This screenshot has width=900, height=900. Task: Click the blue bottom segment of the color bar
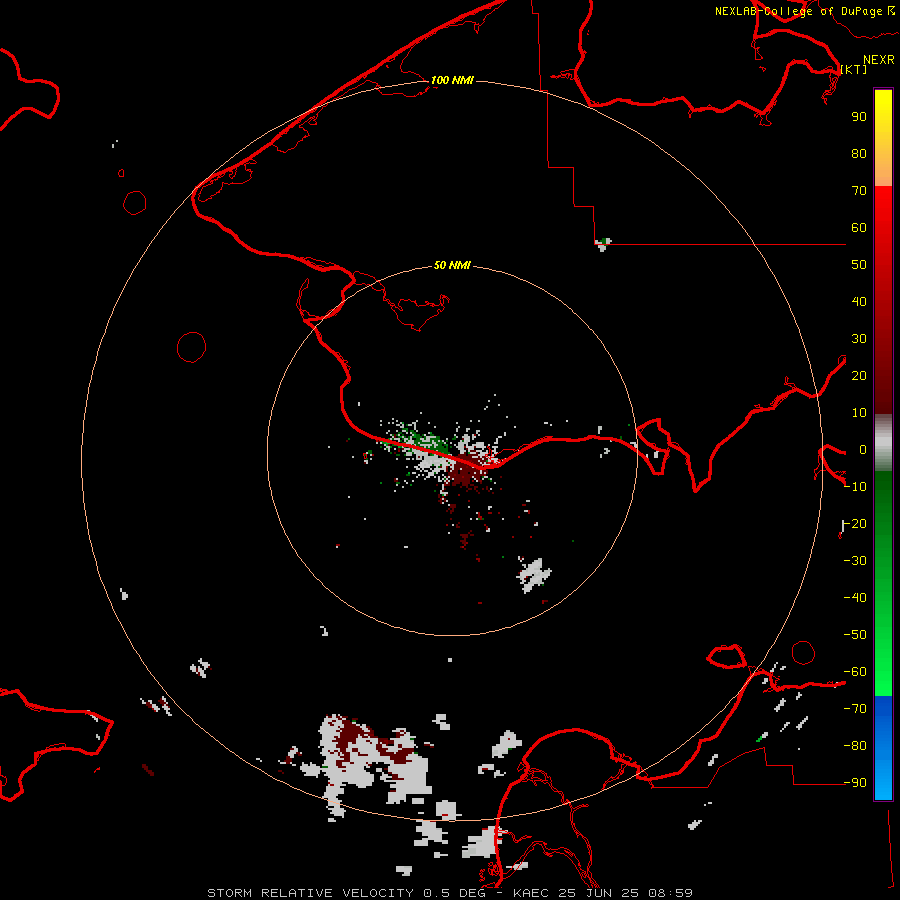883,748
